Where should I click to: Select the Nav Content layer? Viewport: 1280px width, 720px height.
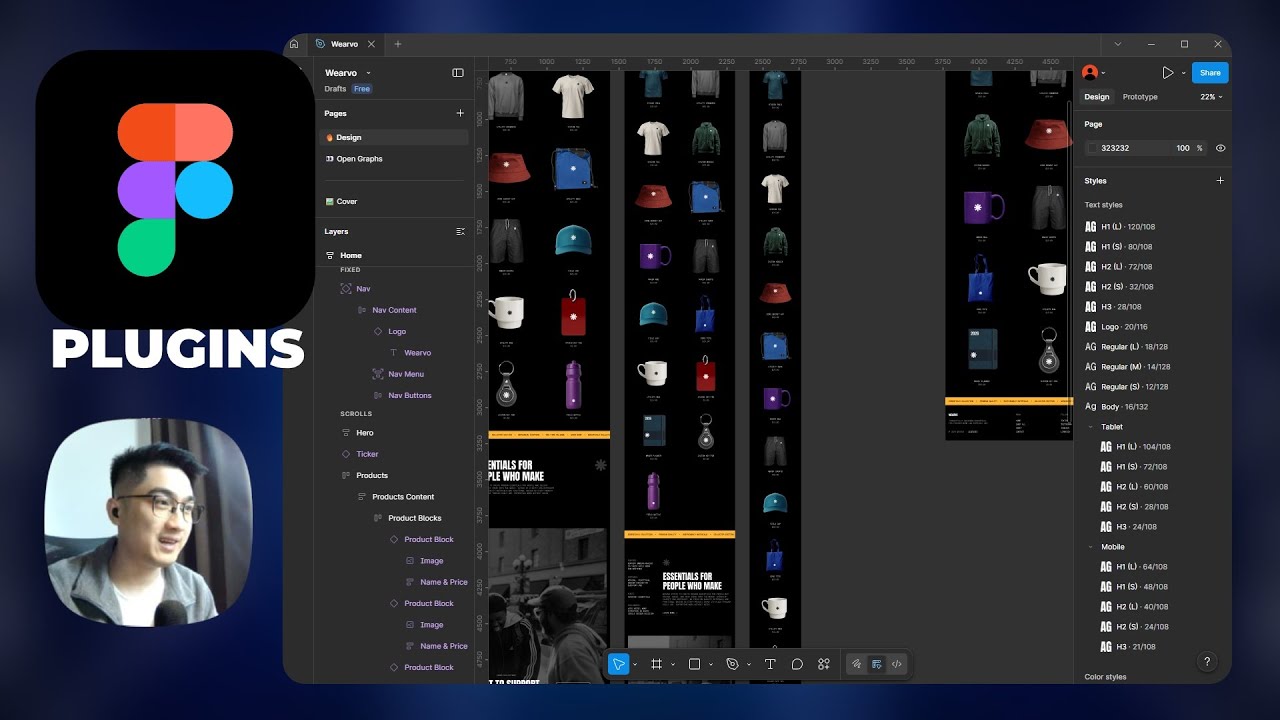pos(394,310)
